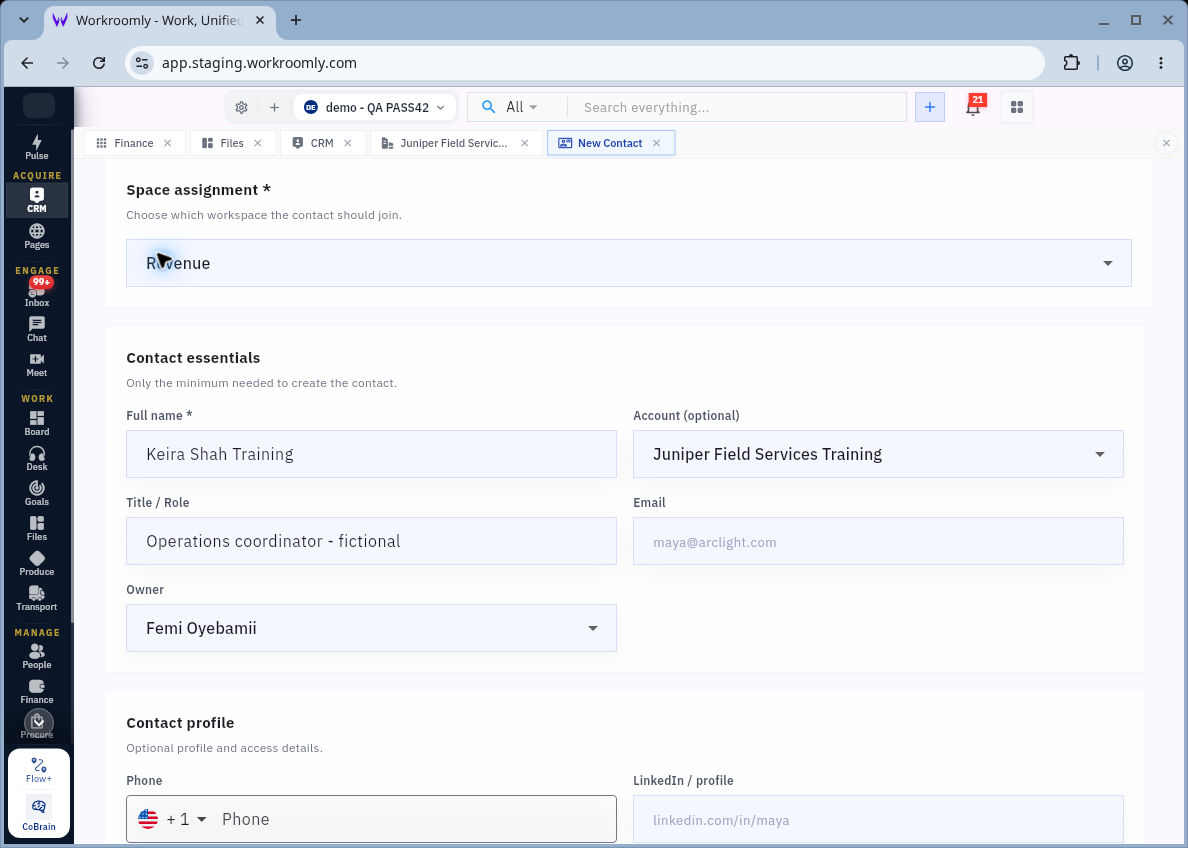Click the blue quick-create plus button
Screen dimensions: 1188x848
(930, 107)
